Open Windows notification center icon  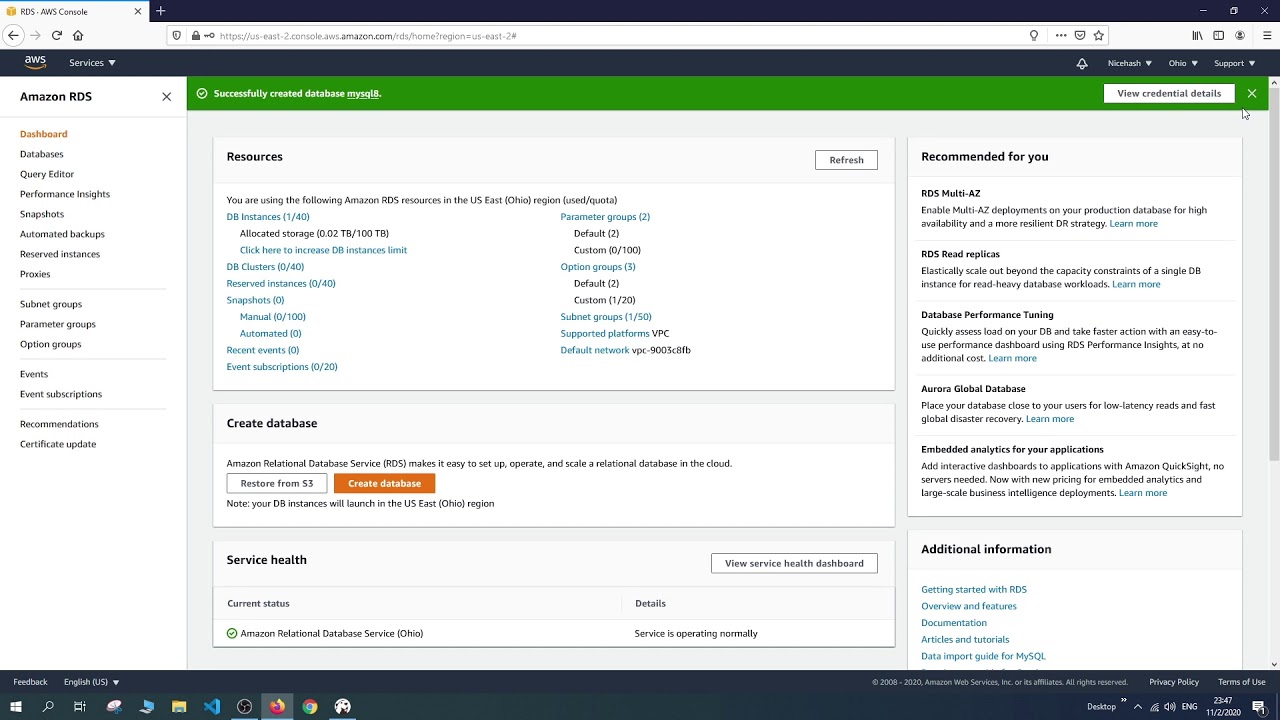click(1259, 706)
